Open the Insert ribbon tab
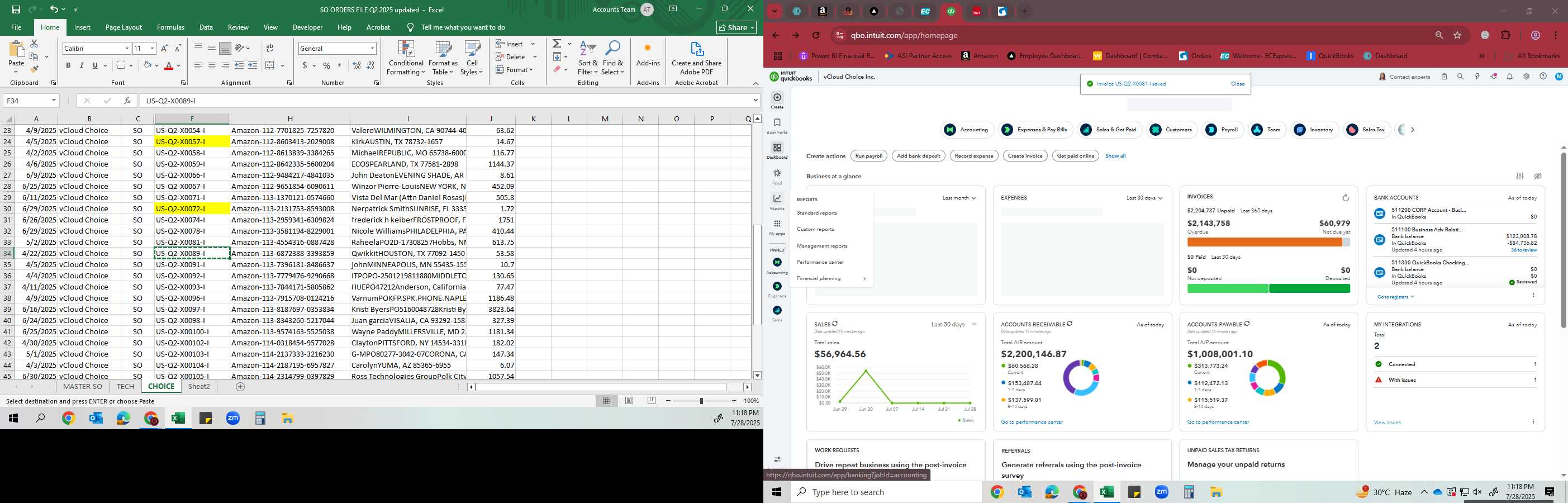Viewport: 1568px width, 503px height. point(82,27)
